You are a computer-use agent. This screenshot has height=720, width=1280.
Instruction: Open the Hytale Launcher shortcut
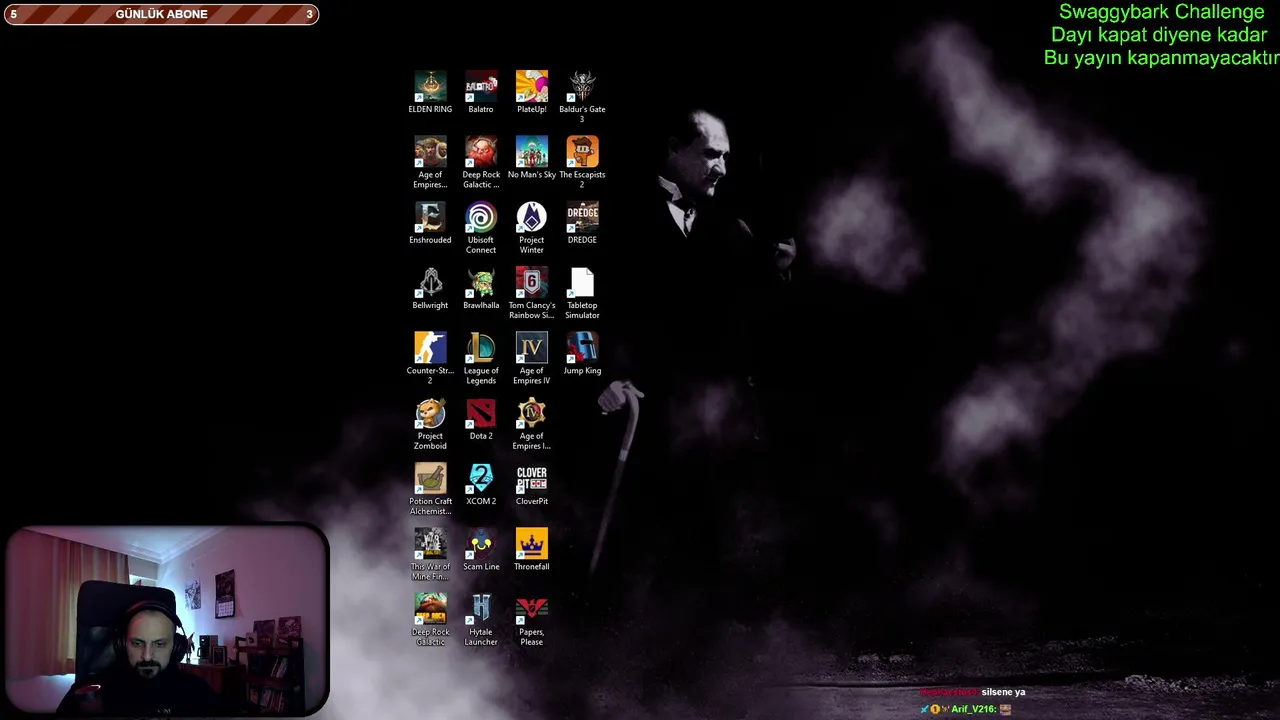click(481, 609)
